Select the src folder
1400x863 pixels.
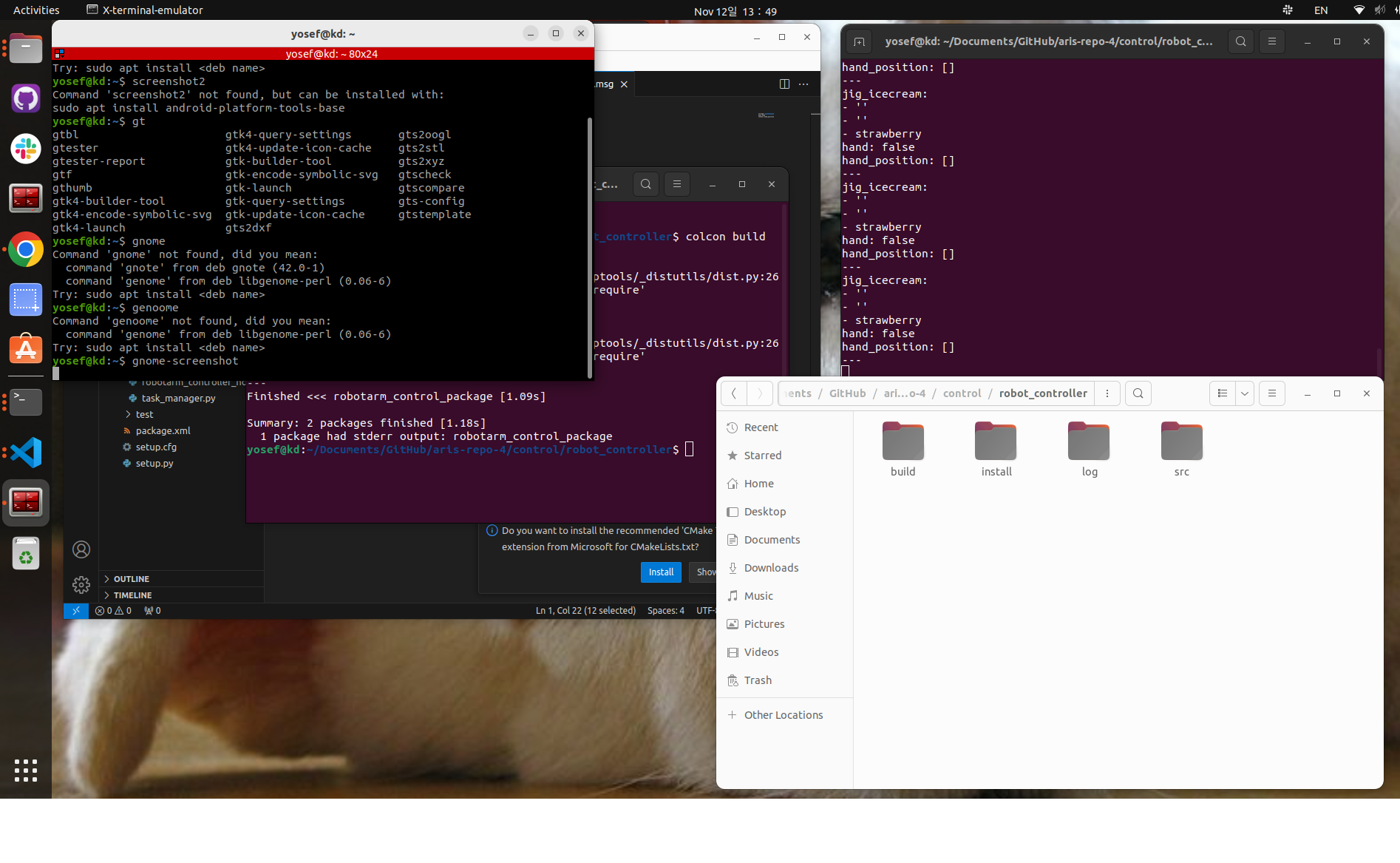point(1181,450)
